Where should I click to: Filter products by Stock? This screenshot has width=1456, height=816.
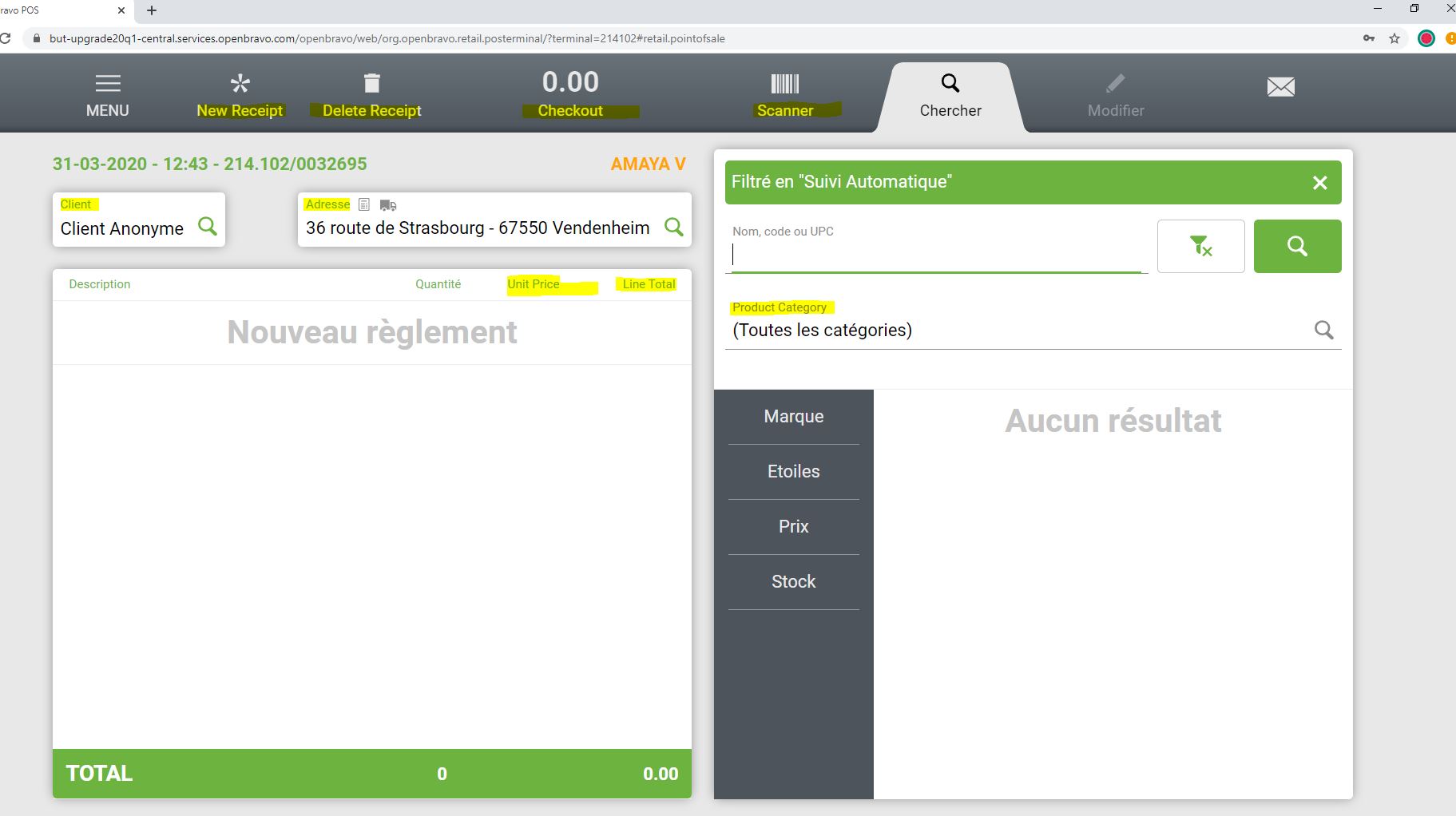point(794,581)
